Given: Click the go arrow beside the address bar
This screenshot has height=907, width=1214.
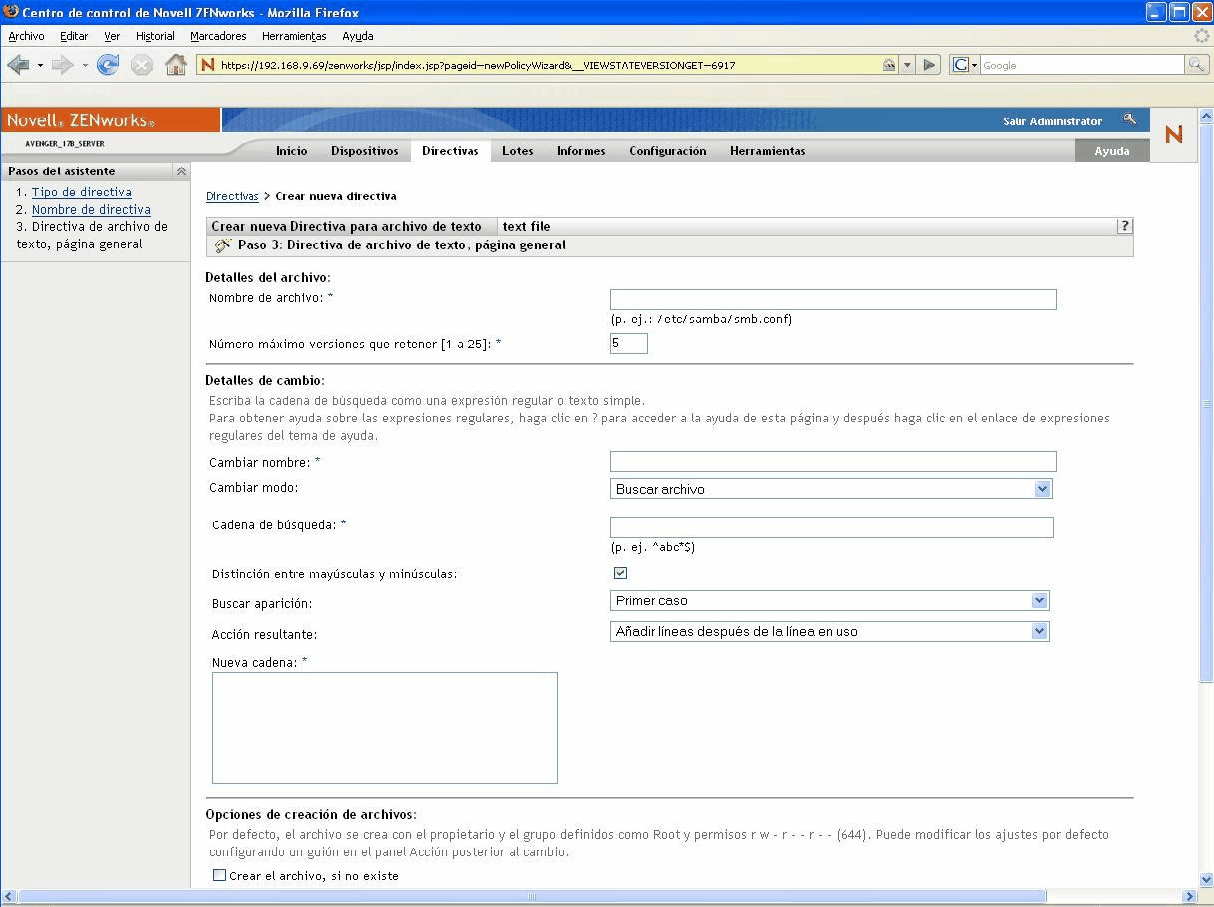Looking at the screenshot, I should coord(930,65).
